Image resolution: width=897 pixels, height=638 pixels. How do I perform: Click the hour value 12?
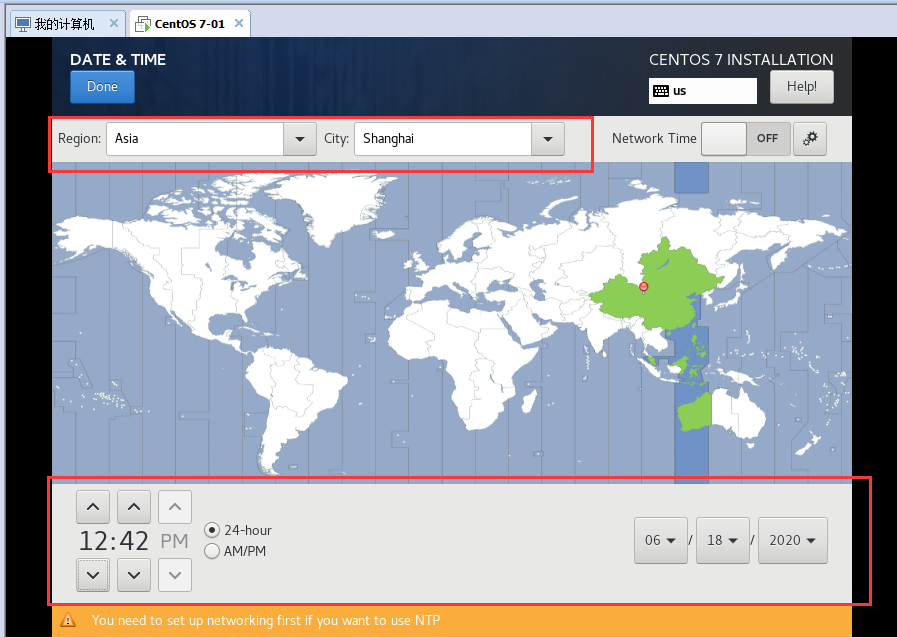click(x=93, y=541)
